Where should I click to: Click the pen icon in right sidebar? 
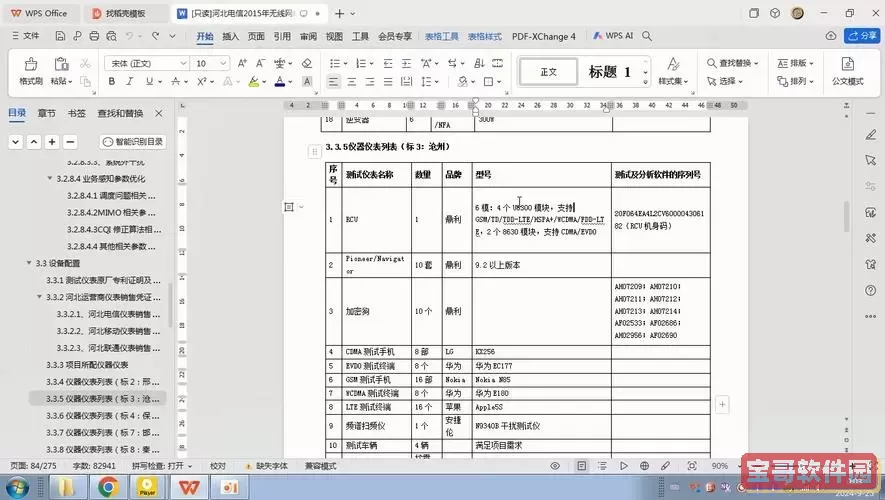click(x=870, y=135)
